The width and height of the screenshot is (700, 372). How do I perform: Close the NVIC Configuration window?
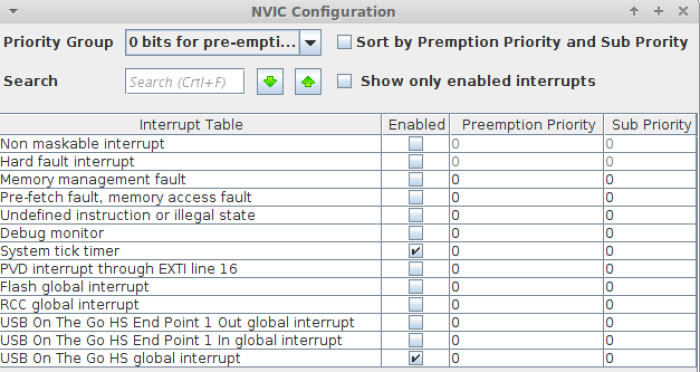(x=683, y=11)
